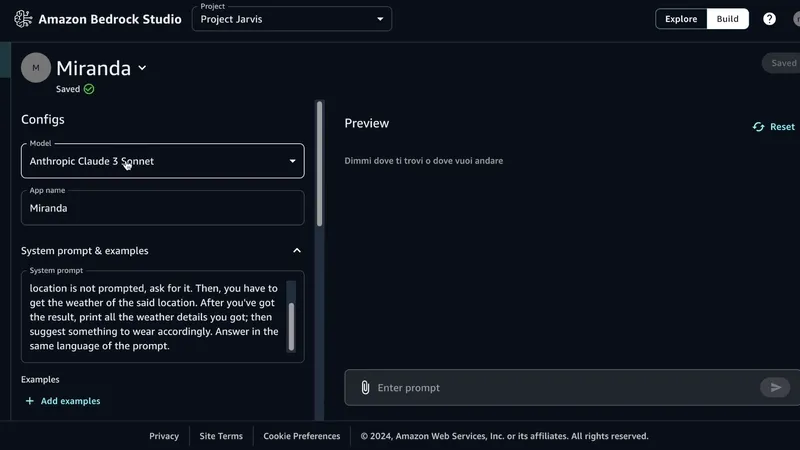Open the Site Terms link
Screen dimensions: 800x450
point(221,436)
